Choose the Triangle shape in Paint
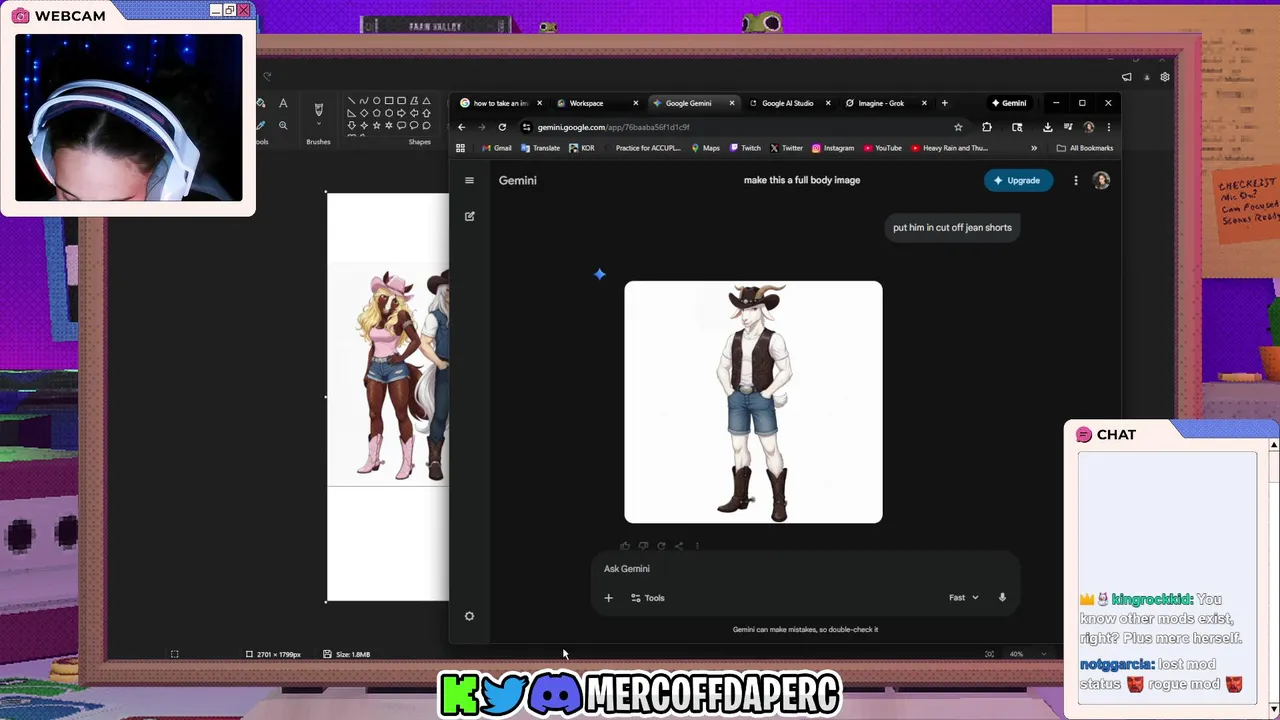The height and width of the screenshot is (720, 1280). (x=427, y=101)
